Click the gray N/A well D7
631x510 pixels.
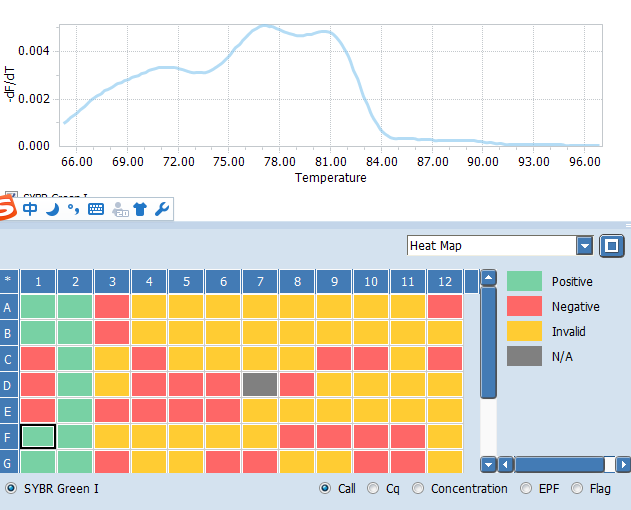pos(260,384)
